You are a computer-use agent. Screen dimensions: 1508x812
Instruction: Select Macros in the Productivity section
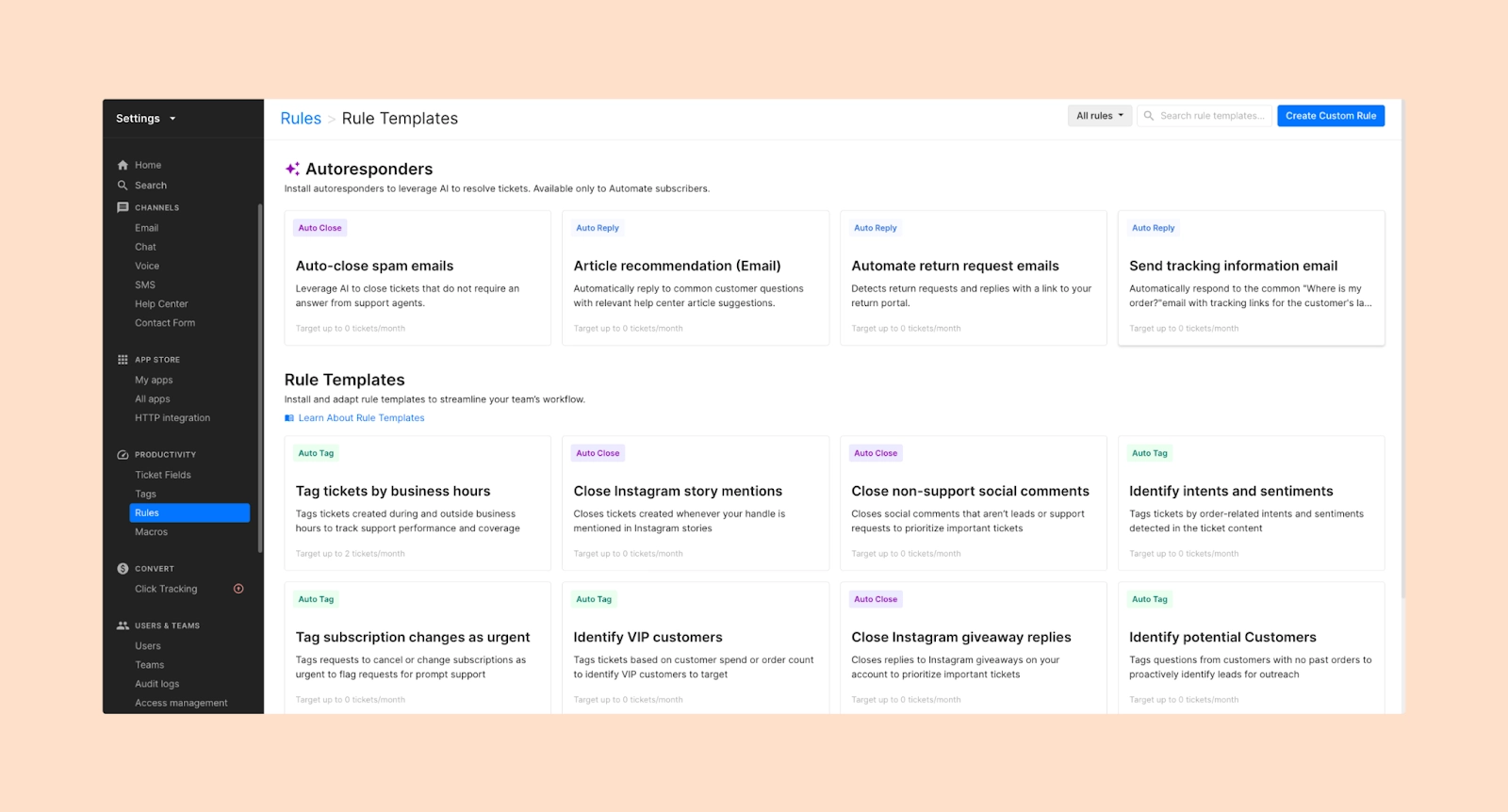(x=151, y=531)
